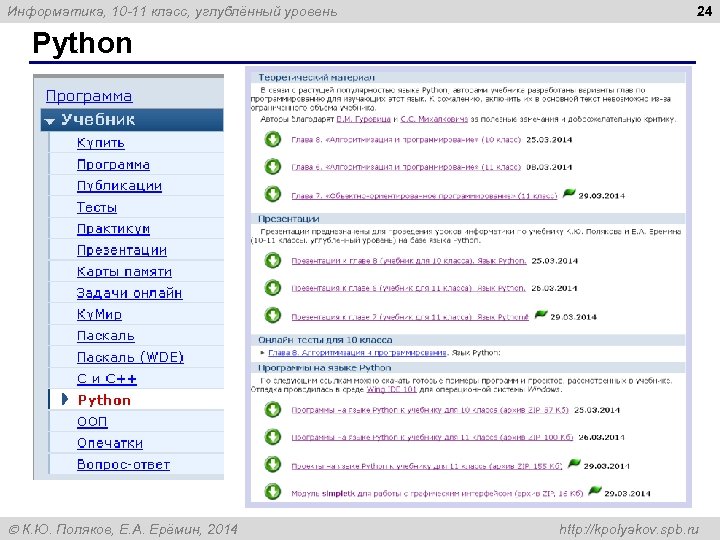
Task: Open С.С. Михалкович author link
Action: pos(434,119)
